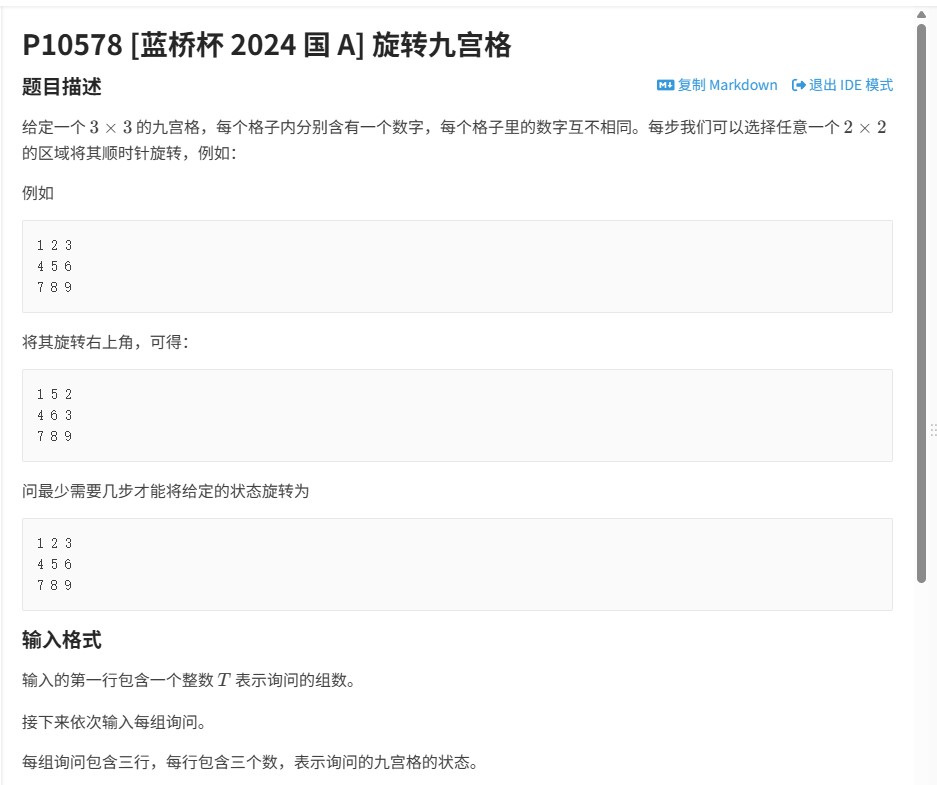Click the 输入格式 heading

62,640
